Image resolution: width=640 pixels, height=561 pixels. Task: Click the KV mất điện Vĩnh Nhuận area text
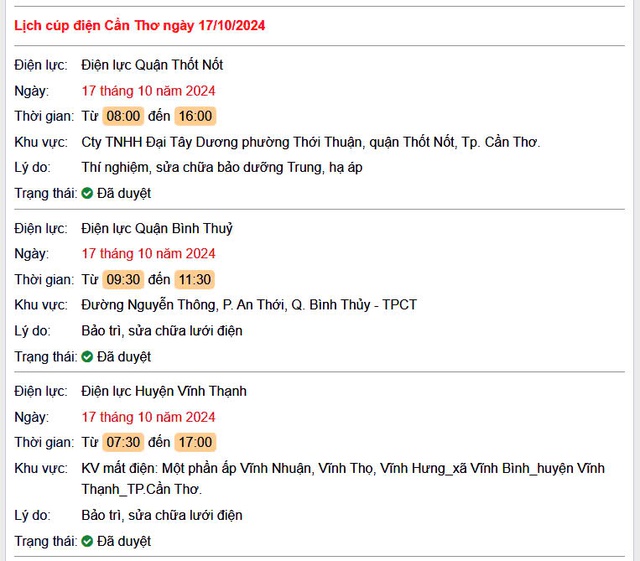click(343, 479)
